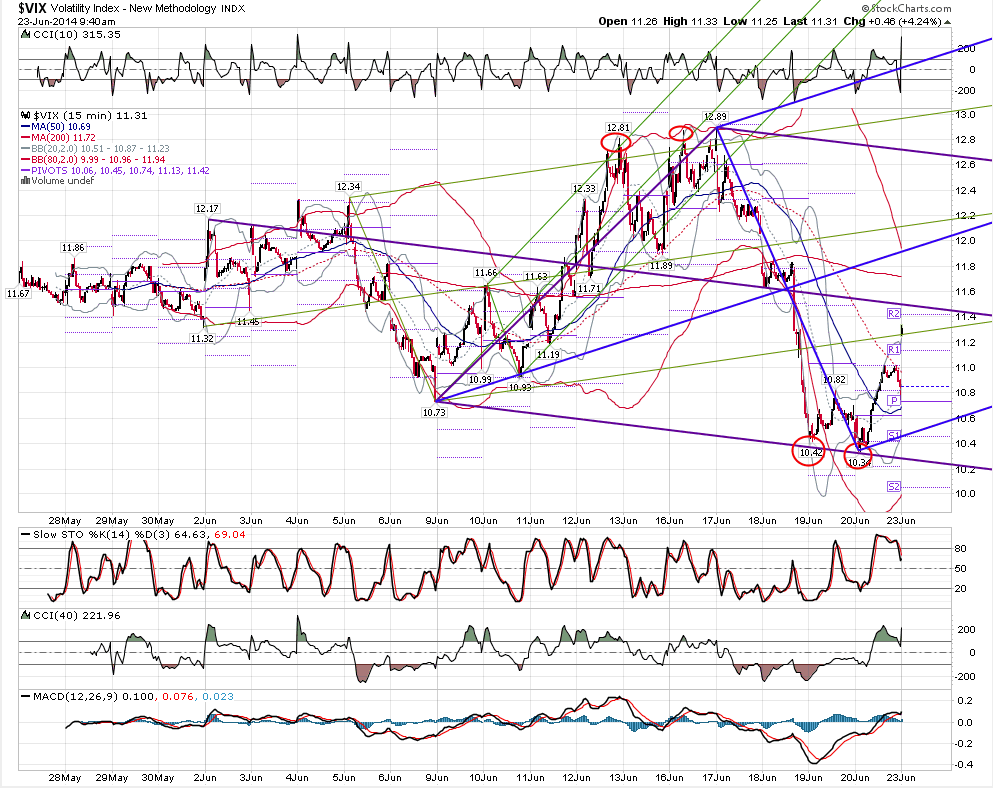Screen dimensions: 993x788
Task: Click the $VIX ticker symbol title
Action: click(x=31, y=8)
